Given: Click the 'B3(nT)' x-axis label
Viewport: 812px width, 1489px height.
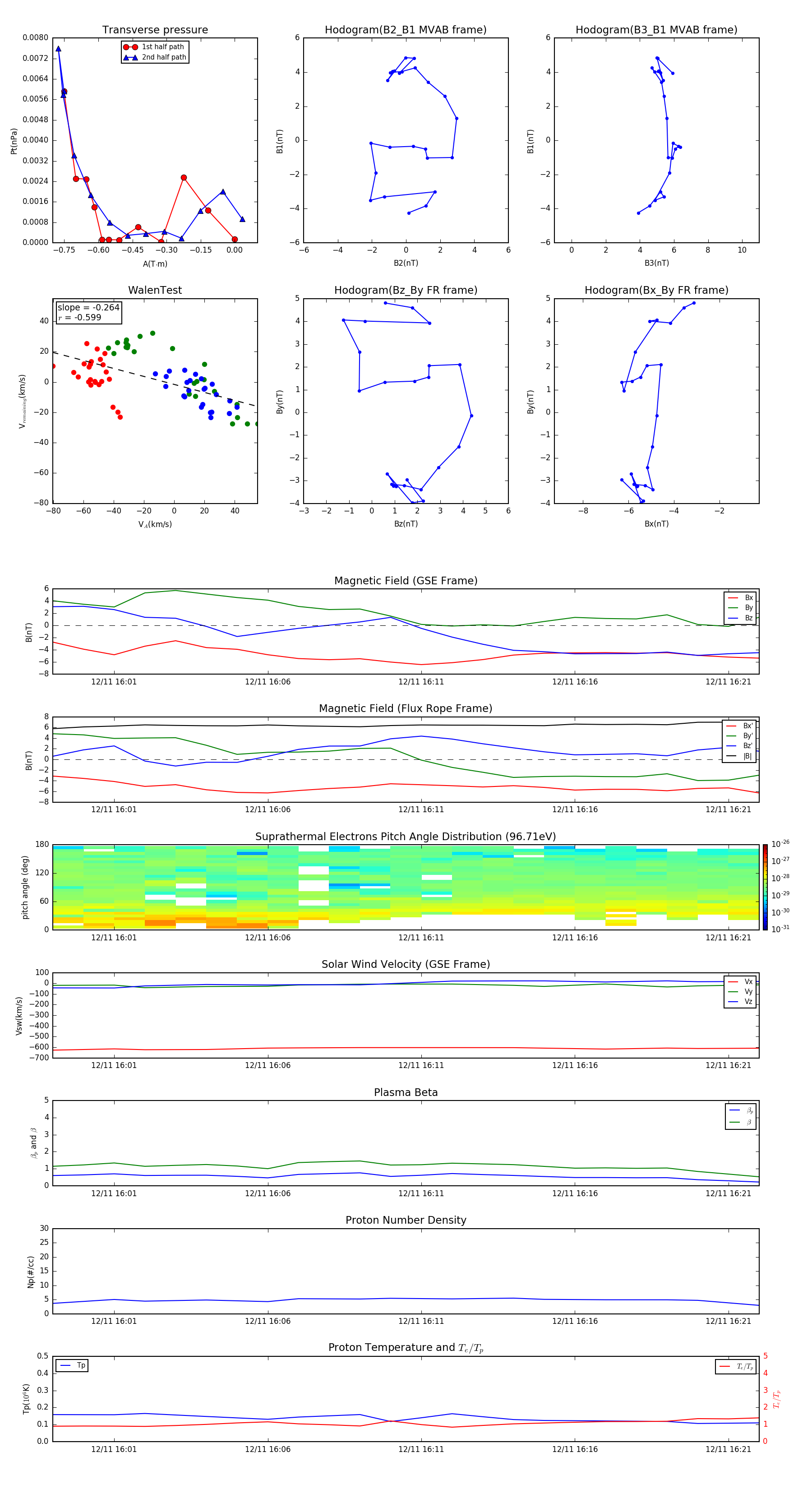Looking at the screenshot, I should click(656, 263).
